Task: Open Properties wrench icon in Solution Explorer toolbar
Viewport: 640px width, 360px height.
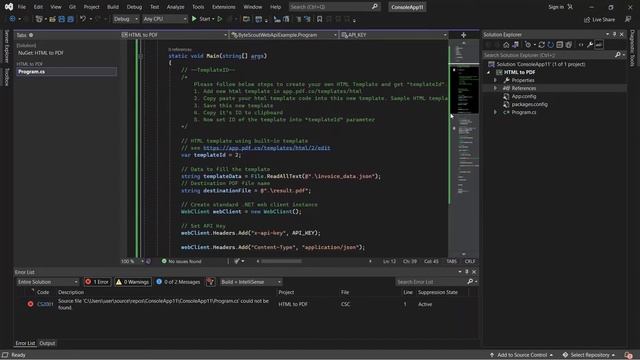Action: pyautogui.click(x=590, y=45)
